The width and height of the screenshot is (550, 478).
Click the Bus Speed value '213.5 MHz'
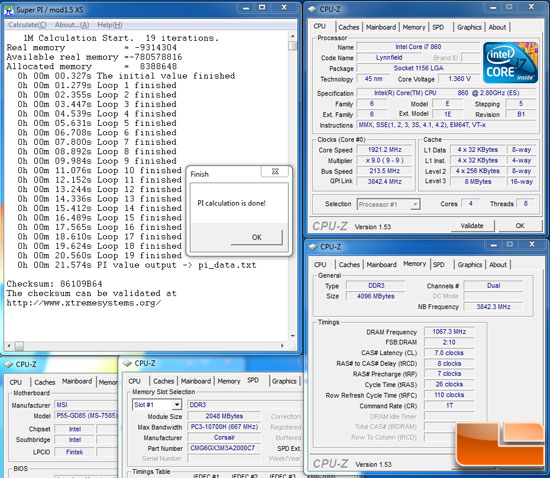[384, 171]
